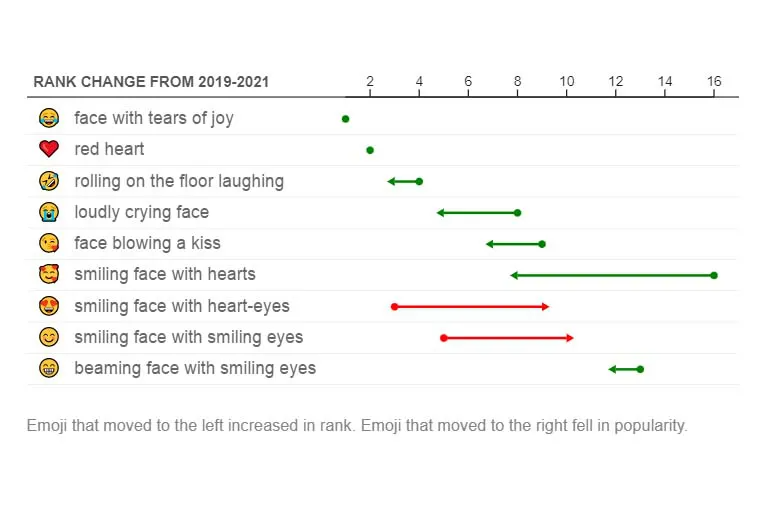
Task: Click the "beaming face with smiling eyes" label
Action: [x=195, y=368]
